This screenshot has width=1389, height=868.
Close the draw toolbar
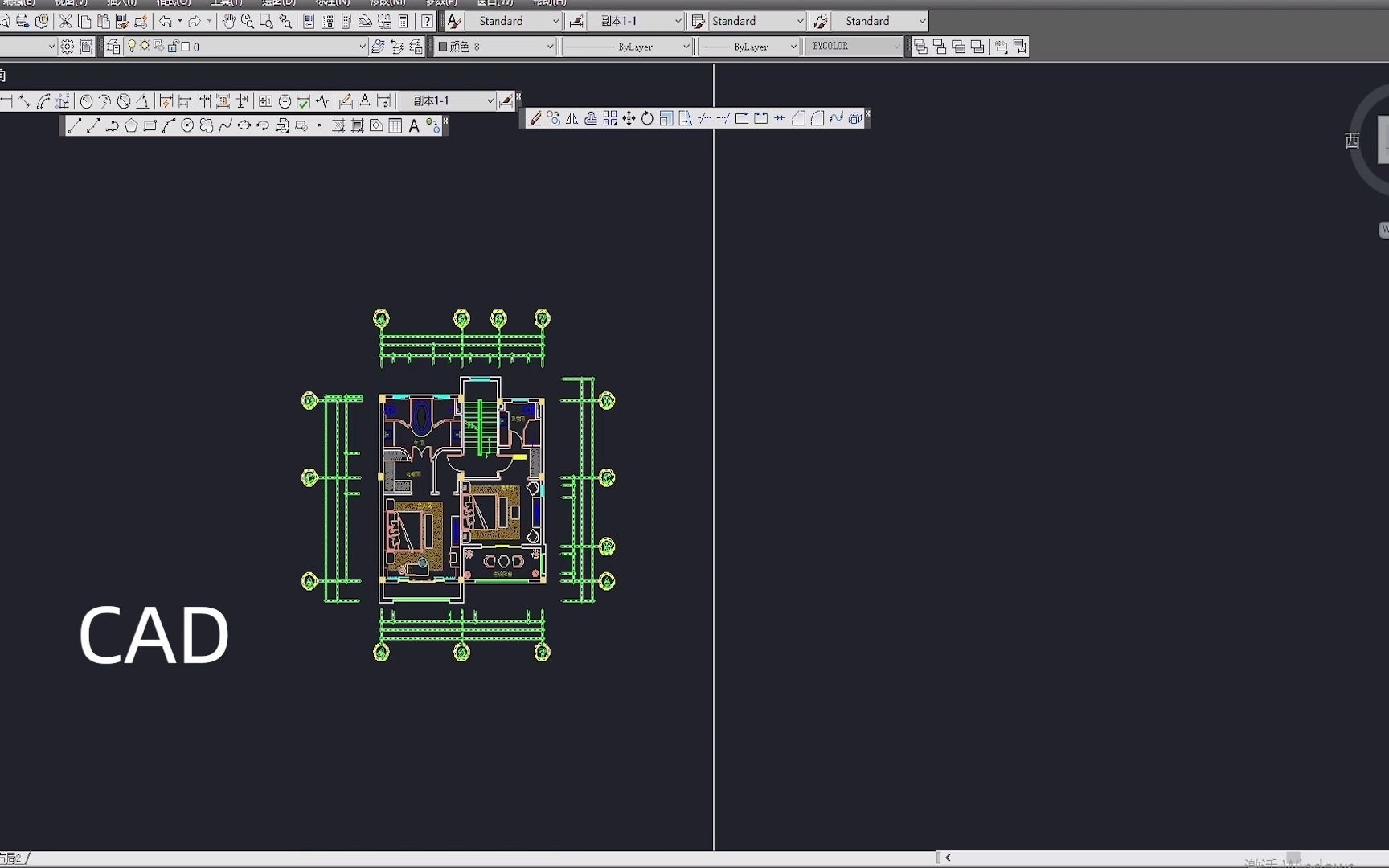445,121
